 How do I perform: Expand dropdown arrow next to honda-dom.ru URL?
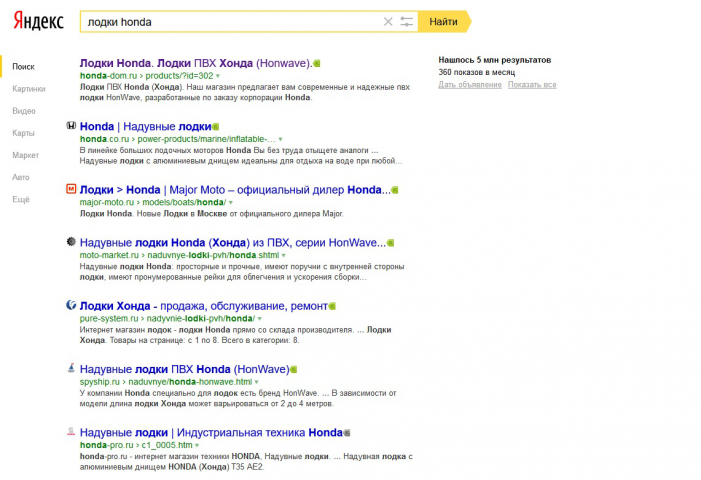[x=218, y=76]
